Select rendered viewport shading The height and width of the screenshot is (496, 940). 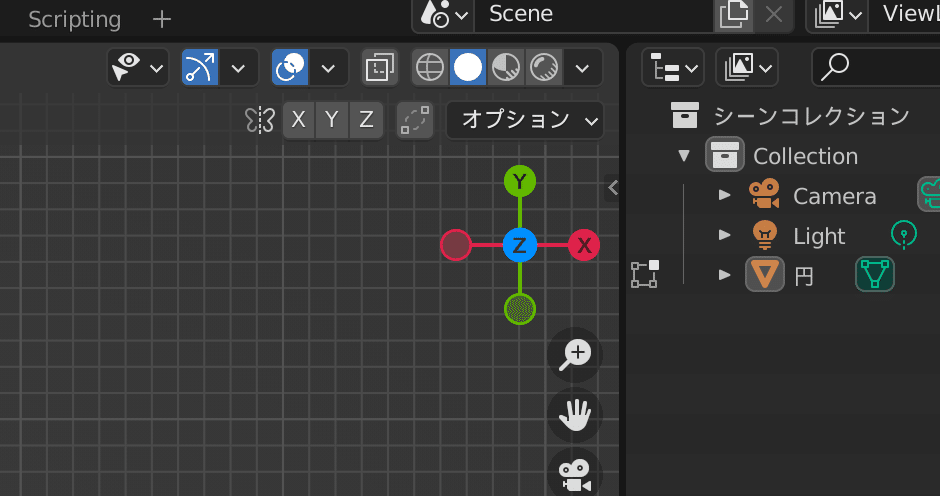544,67
